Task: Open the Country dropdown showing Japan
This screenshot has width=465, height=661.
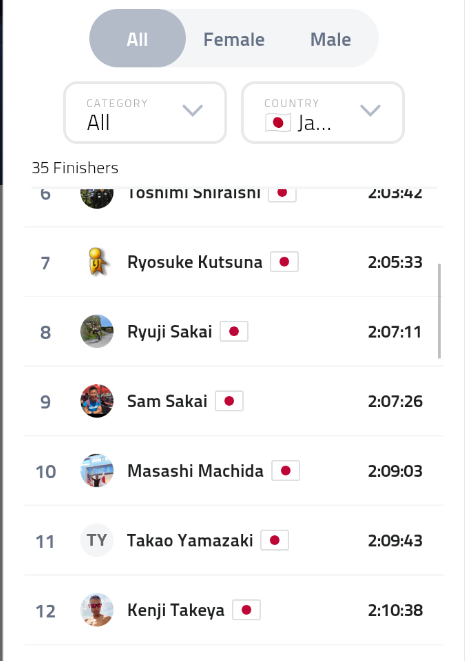Action: pyautogui.click(x=323, y=113)
